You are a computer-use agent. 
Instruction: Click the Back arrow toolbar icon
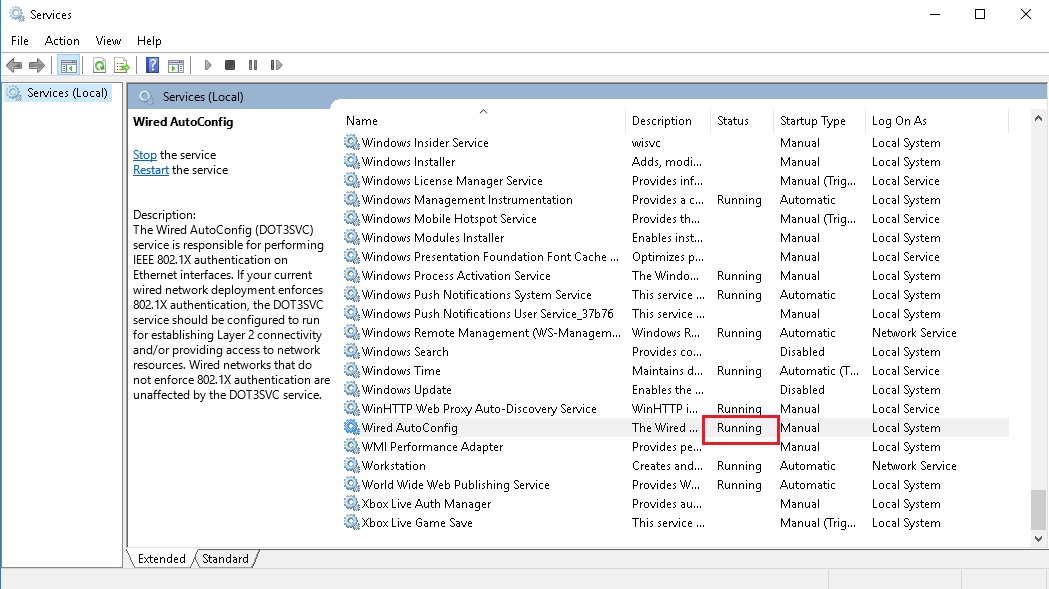tap(14, 65)
